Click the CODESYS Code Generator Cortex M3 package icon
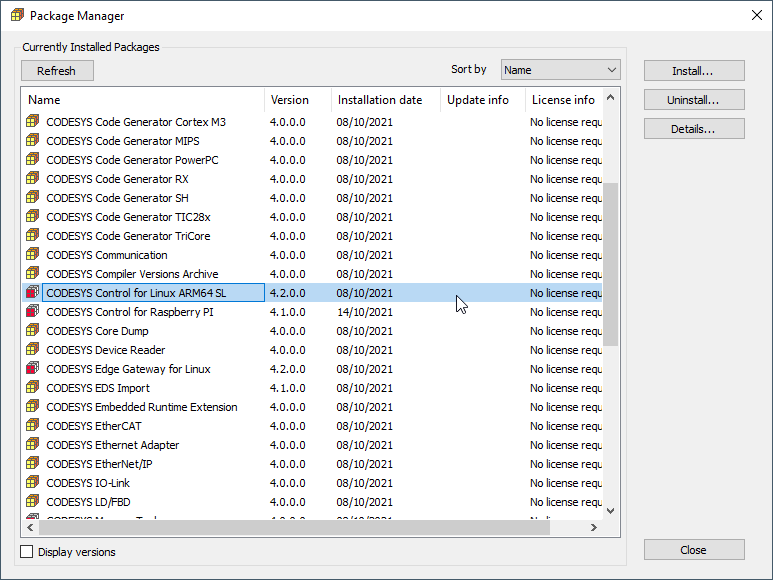 33,122
